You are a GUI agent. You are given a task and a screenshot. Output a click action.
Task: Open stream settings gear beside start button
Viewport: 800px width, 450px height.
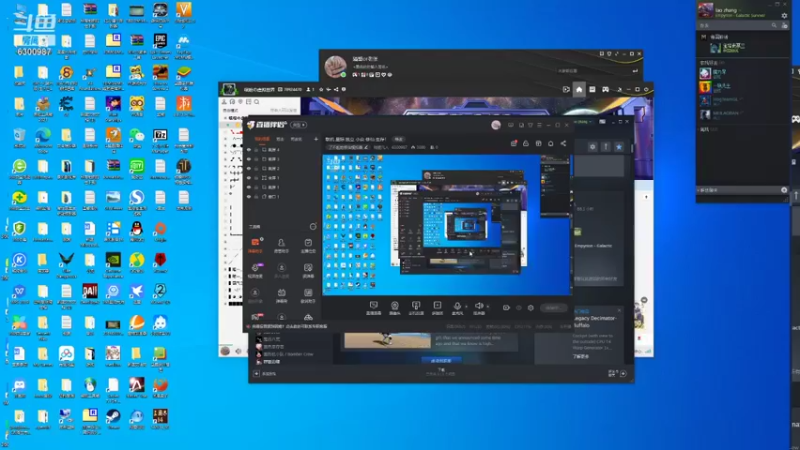click(531, 308)
